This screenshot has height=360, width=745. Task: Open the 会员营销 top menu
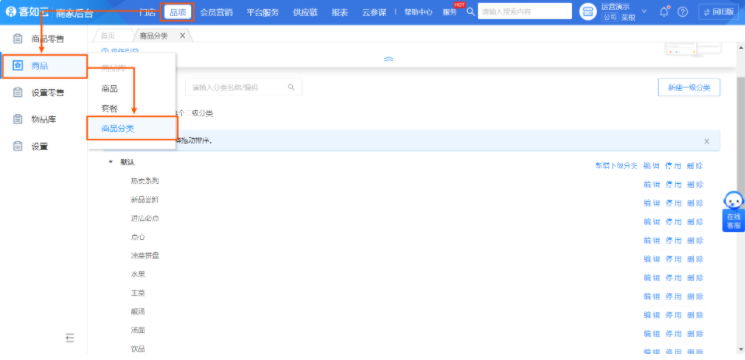[216, 12]
